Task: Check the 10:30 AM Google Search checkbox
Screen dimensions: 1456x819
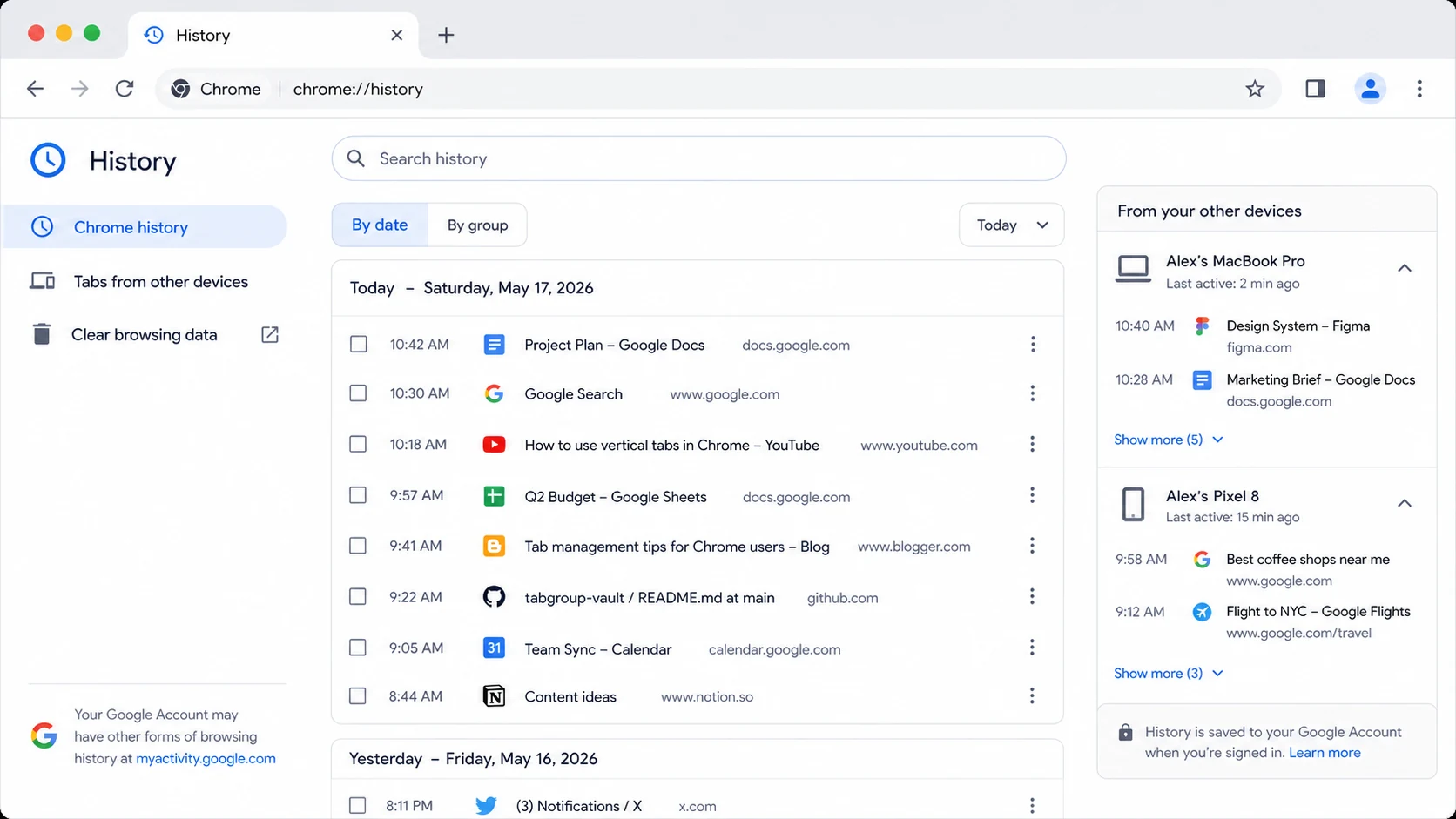Action: point(358,393)
